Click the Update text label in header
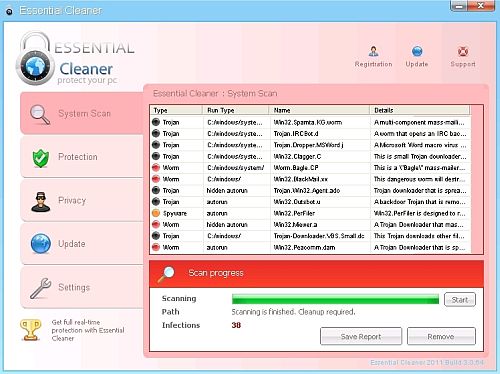This screenshot has height=374, width=500. [417, 64]
